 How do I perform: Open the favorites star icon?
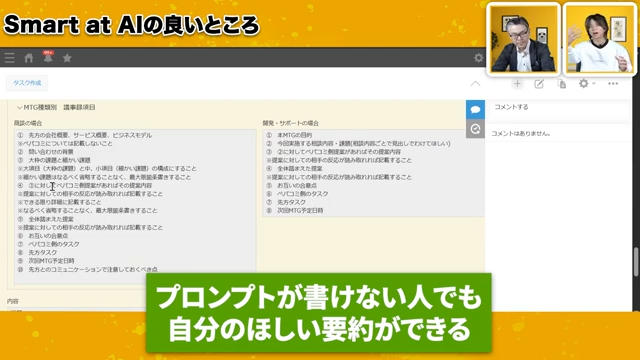click(x=67, y=58)
